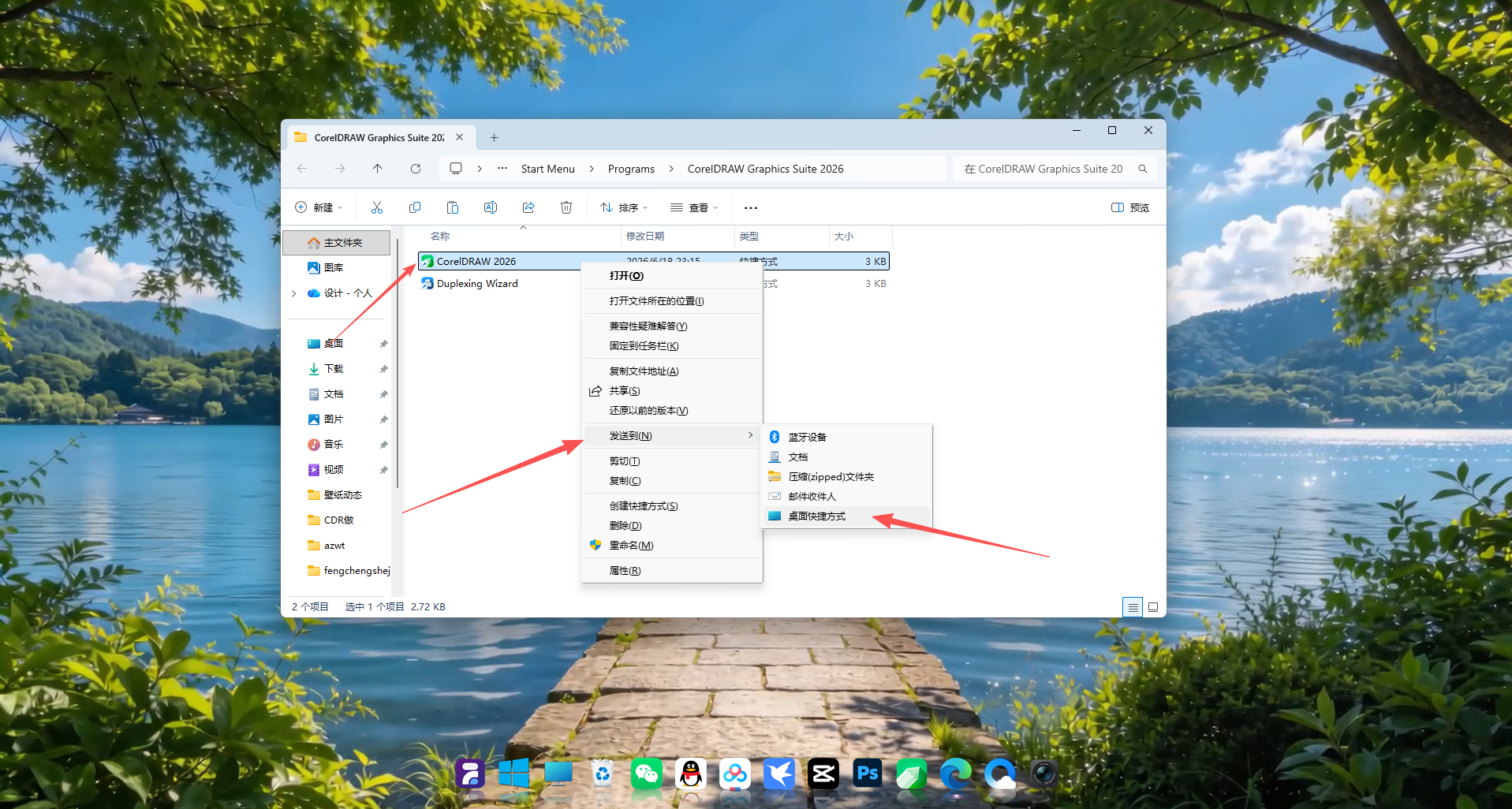
Task: Open the 新建 dropdown in the toolbar
Action: coord(319,207)
